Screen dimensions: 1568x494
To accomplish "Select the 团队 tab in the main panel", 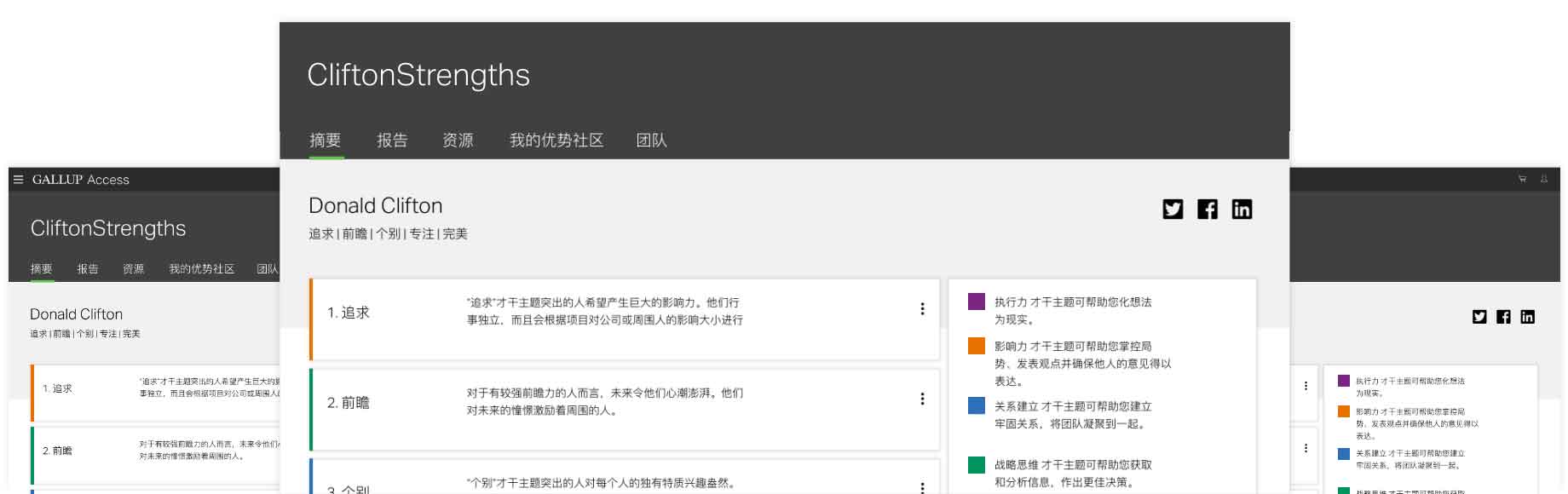I will point(651,141).
